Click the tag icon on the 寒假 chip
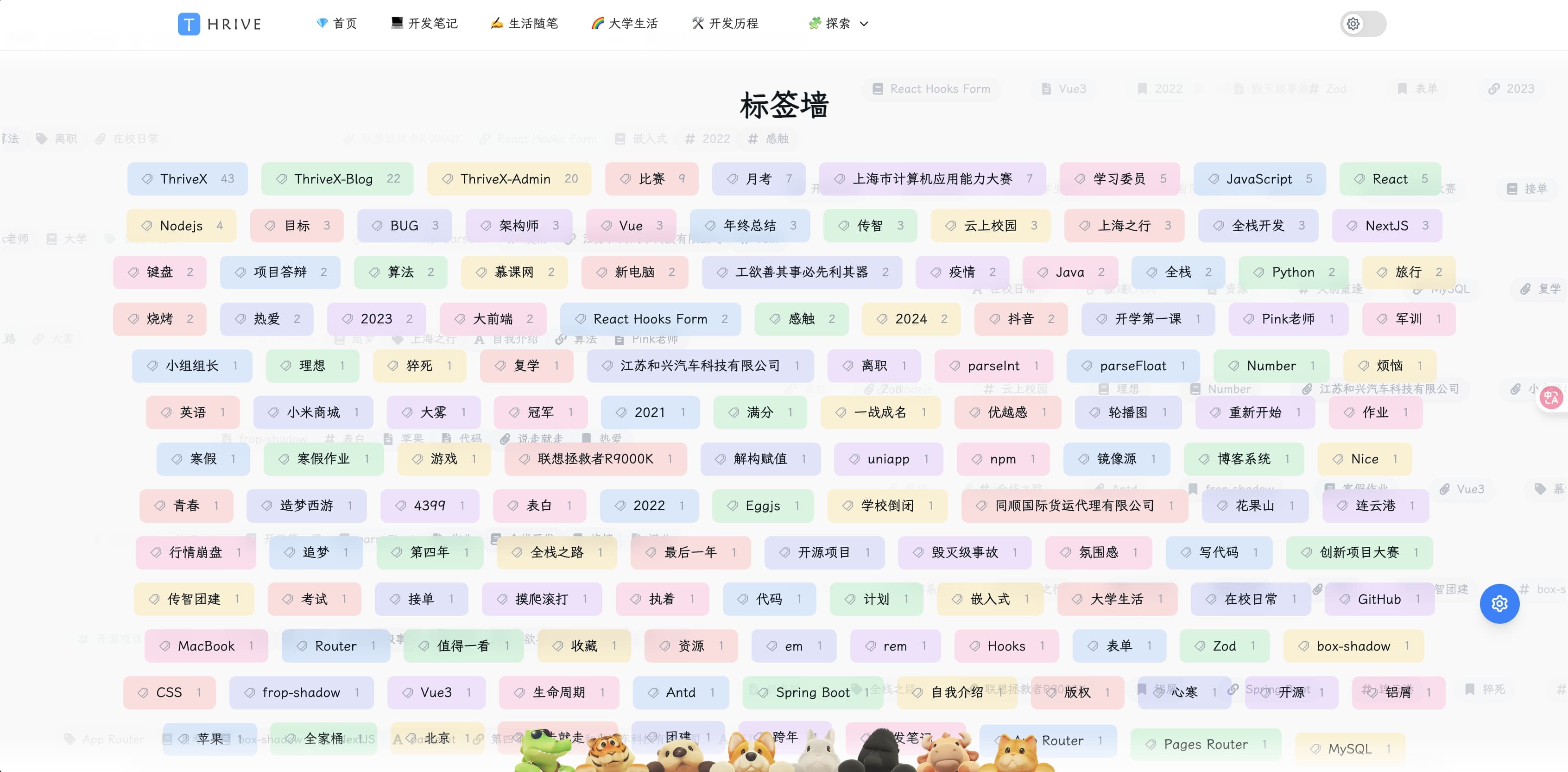The height and width of the screenshot is (772, 1568). pyautogui.click(x=176, y=459)
